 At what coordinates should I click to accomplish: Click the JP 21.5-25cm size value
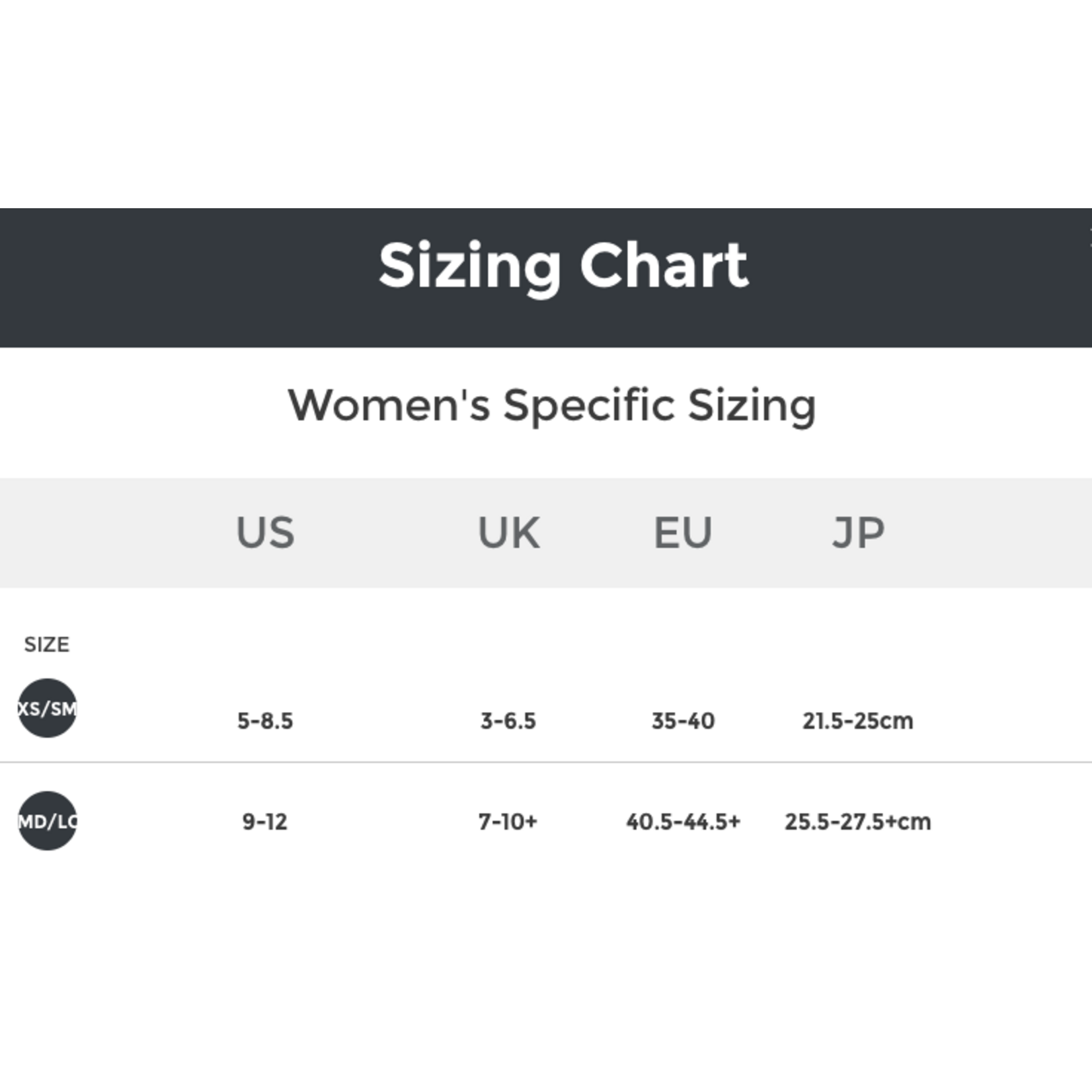tap(858, 721)
